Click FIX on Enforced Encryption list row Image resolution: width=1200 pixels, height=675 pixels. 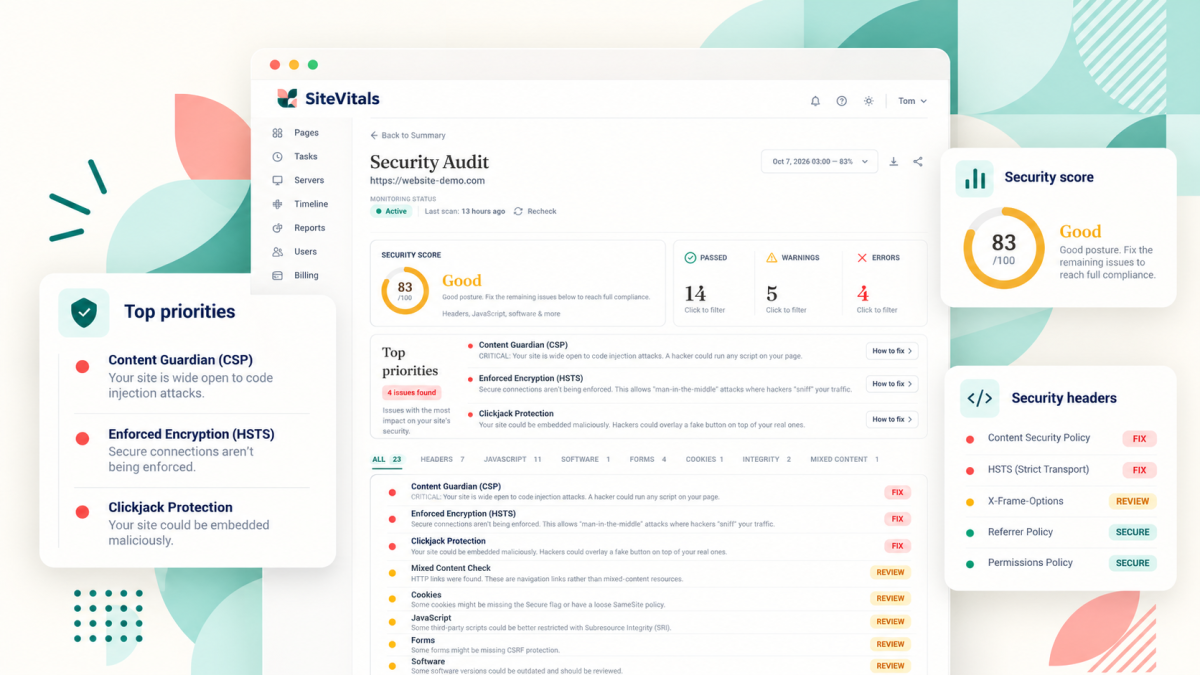[897, 519]
